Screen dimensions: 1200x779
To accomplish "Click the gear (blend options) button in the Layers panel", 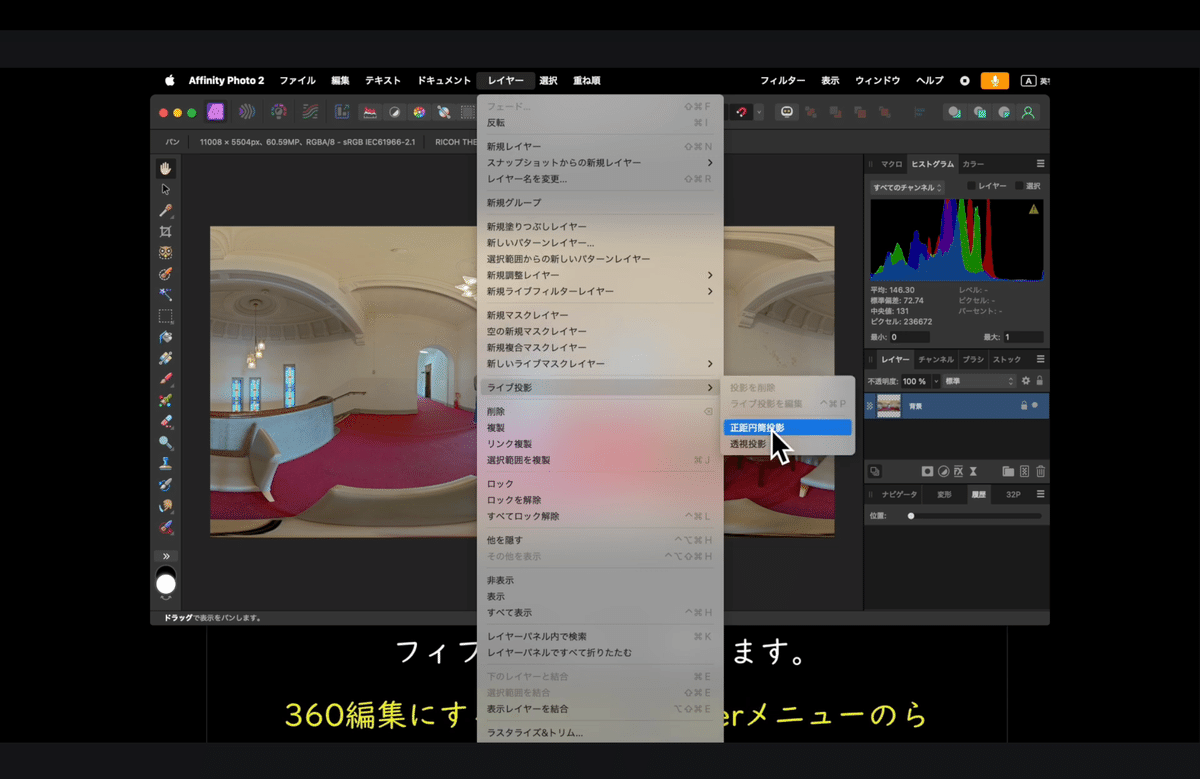I will click(x=1025, y=381).
